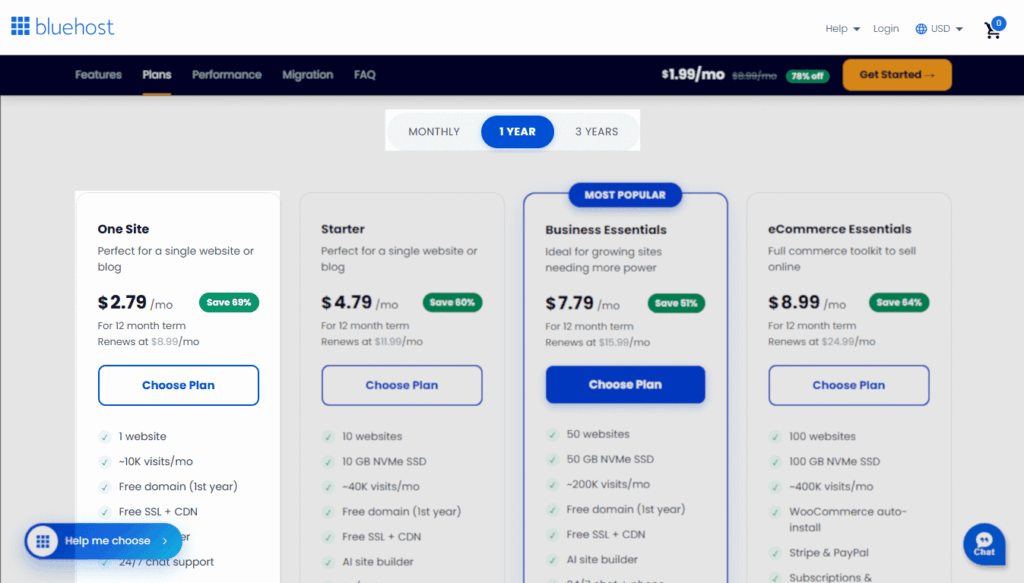Image resolution: width=1024 pixels, height=583 pixels.
Task: Go to the Plans nav tab
Action: click(x=157, y=74)
